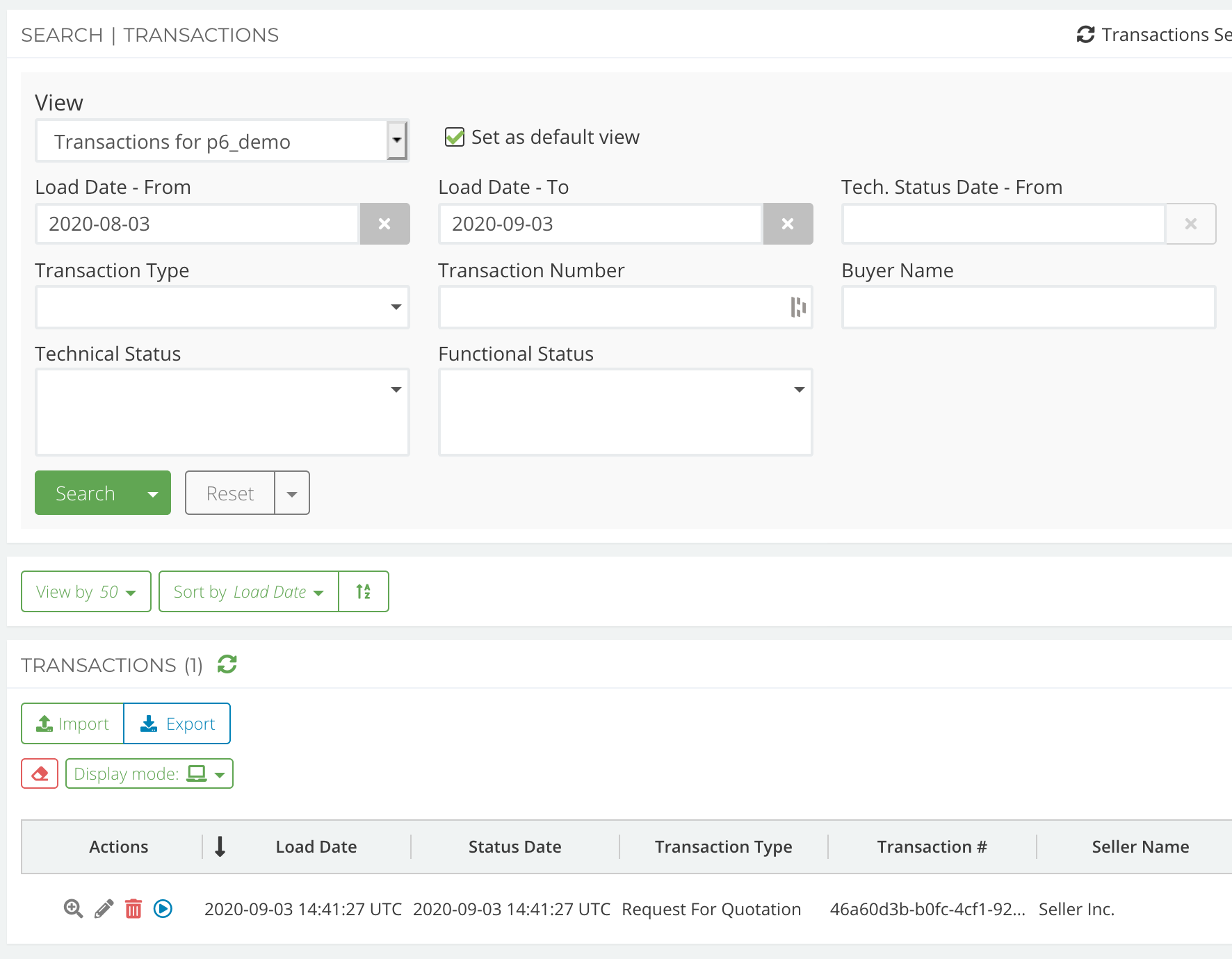1232x959 pixels.
Task: Click the Transactions Search refresh icon
Action: tap(1085, 34)
